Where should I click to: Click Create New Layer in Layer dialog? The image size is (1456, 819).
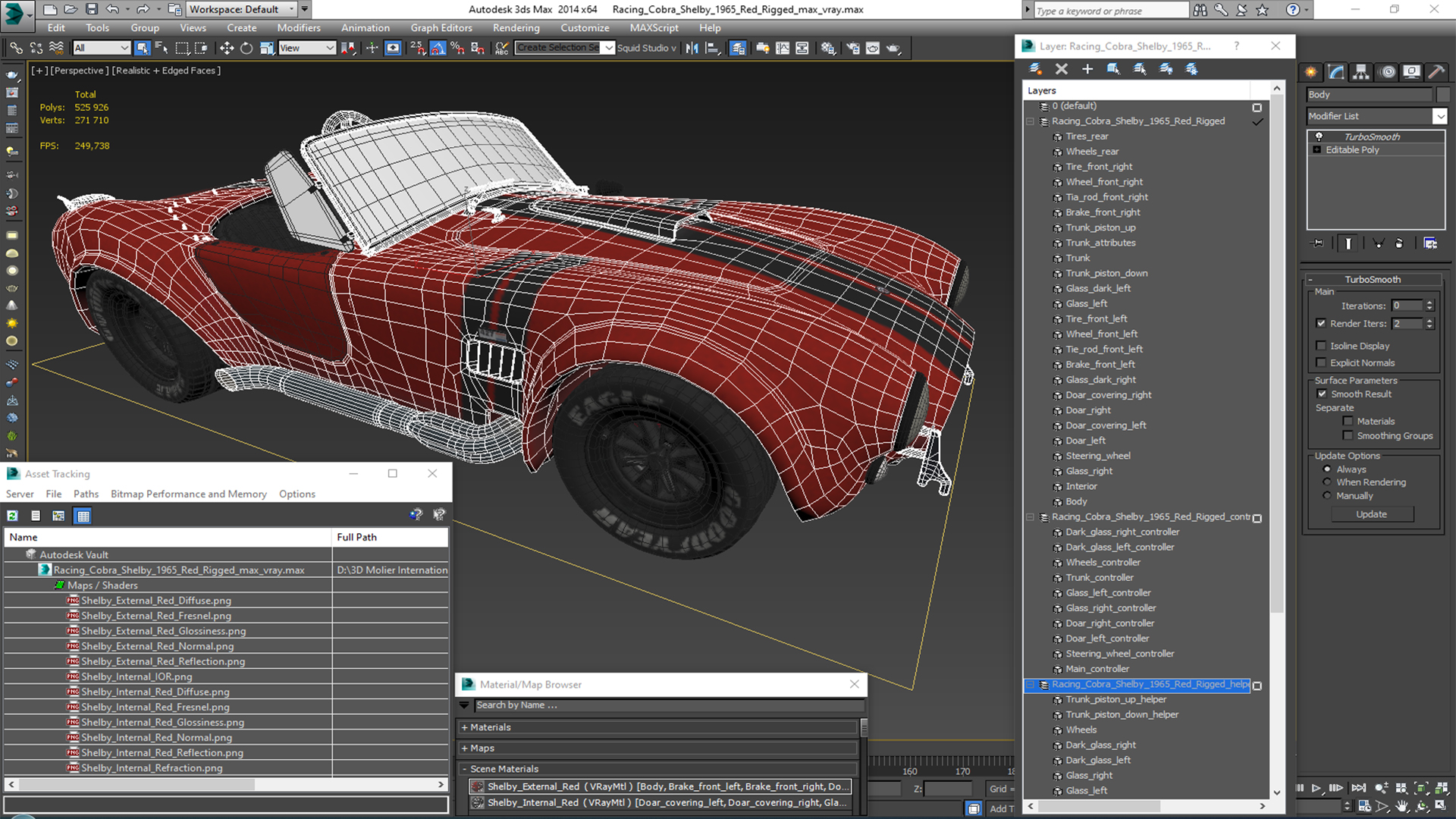(x=1036, y=69)
